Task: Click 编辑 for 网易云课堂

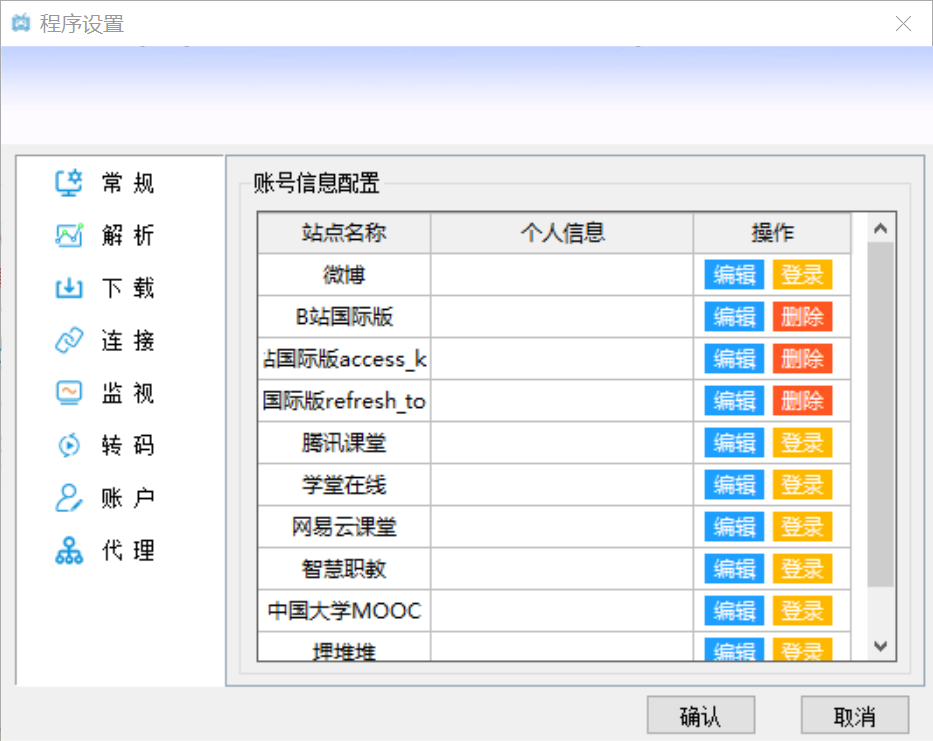Action: (x=734, y=527)
